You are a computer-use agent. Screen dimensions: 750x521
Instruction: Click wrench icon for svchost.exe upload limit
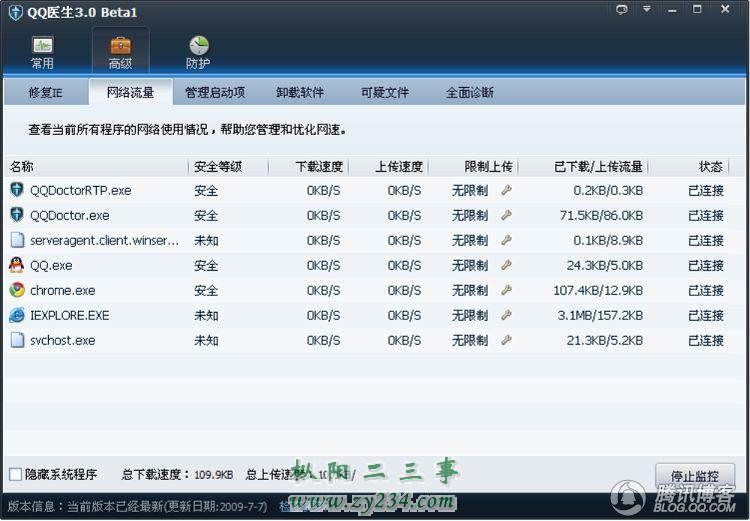(x=507, y=340)
